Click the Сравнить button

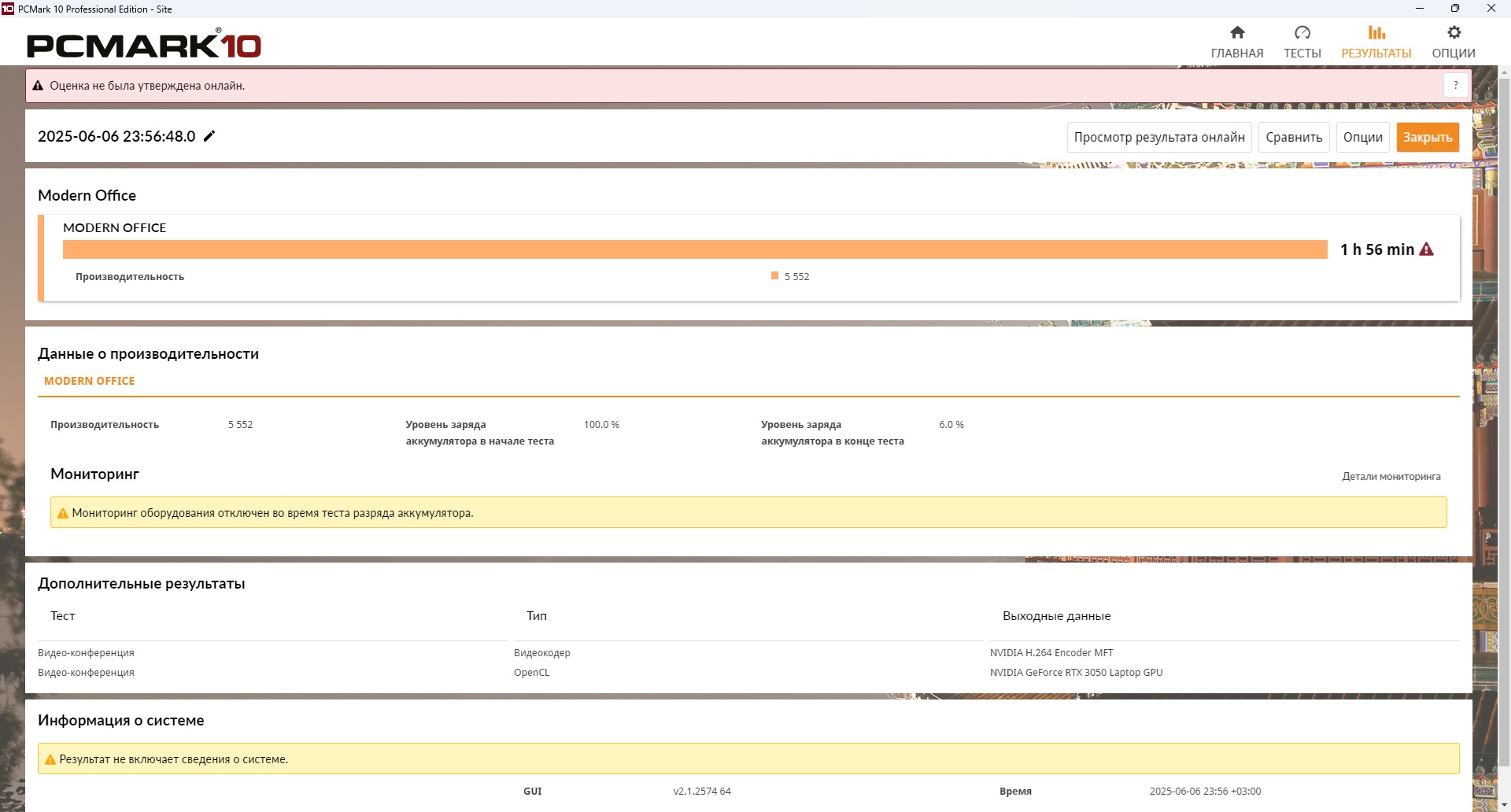pos(1294,137)
